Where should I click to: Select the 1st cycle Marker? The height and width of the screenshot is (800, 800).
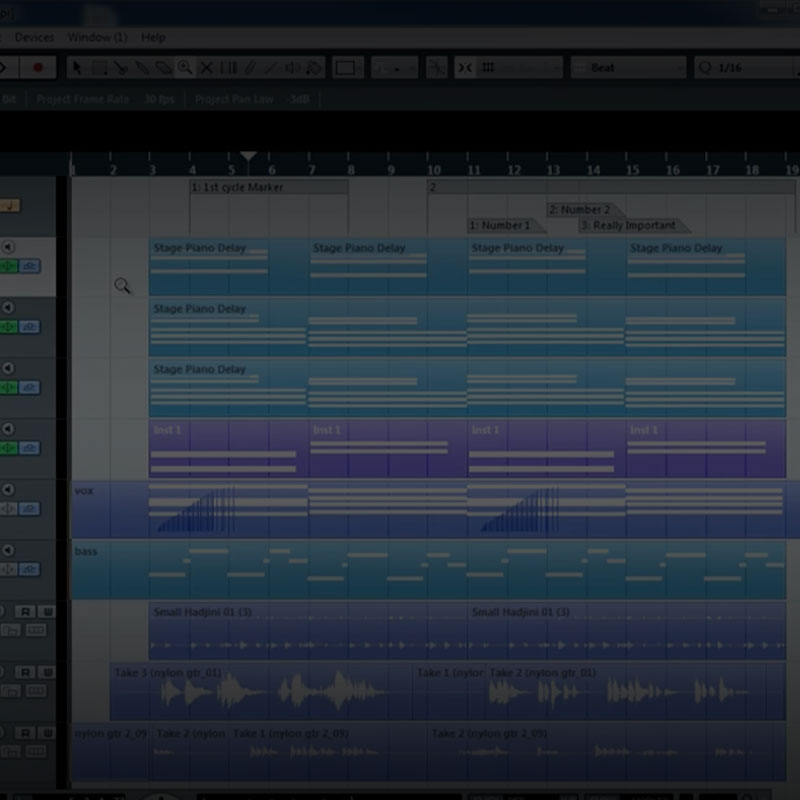tap(269, 187)
